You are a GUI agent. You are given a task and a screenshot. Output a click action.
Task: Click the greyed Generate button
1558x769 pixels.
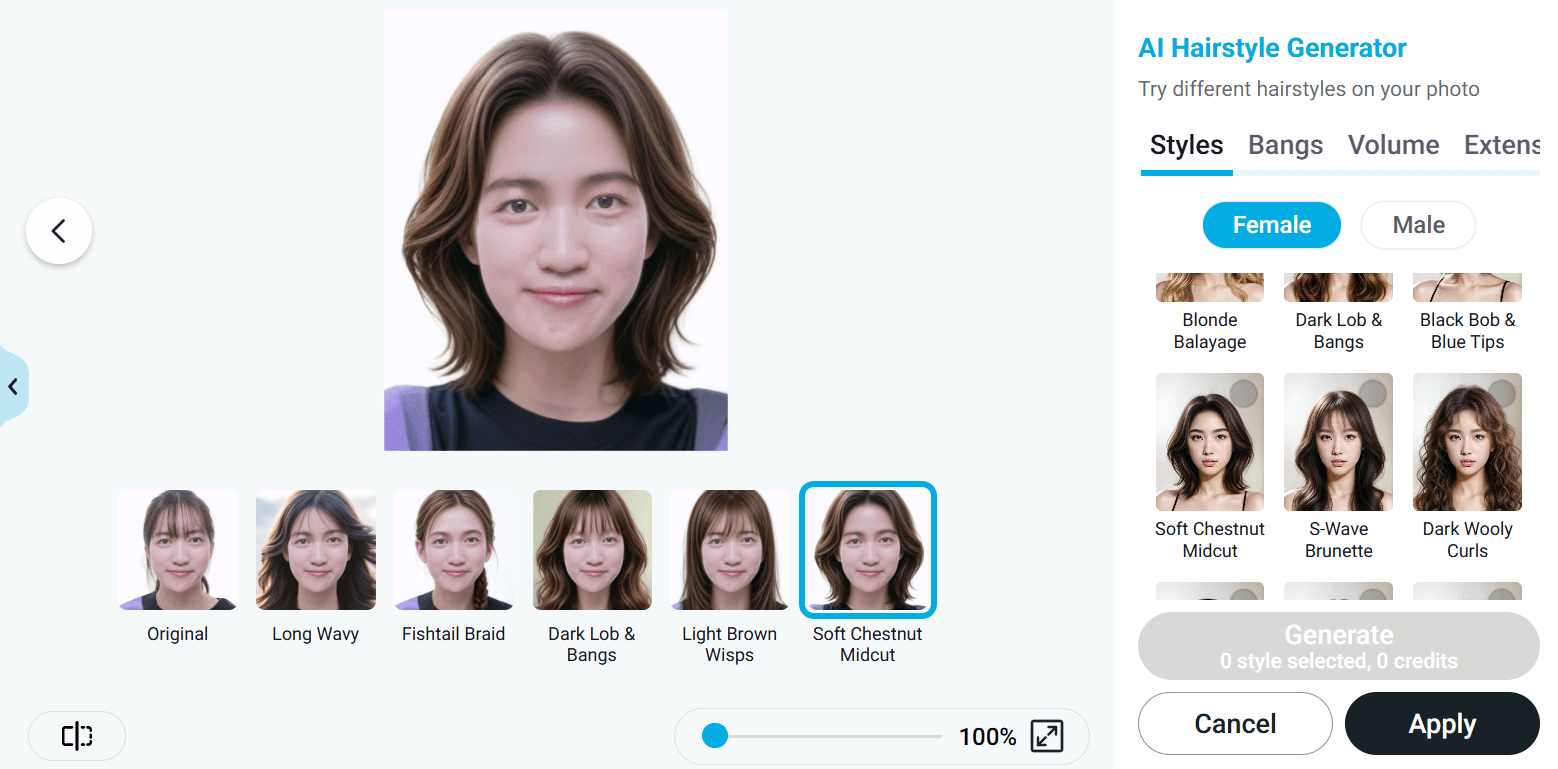(x=1338, y=646)
